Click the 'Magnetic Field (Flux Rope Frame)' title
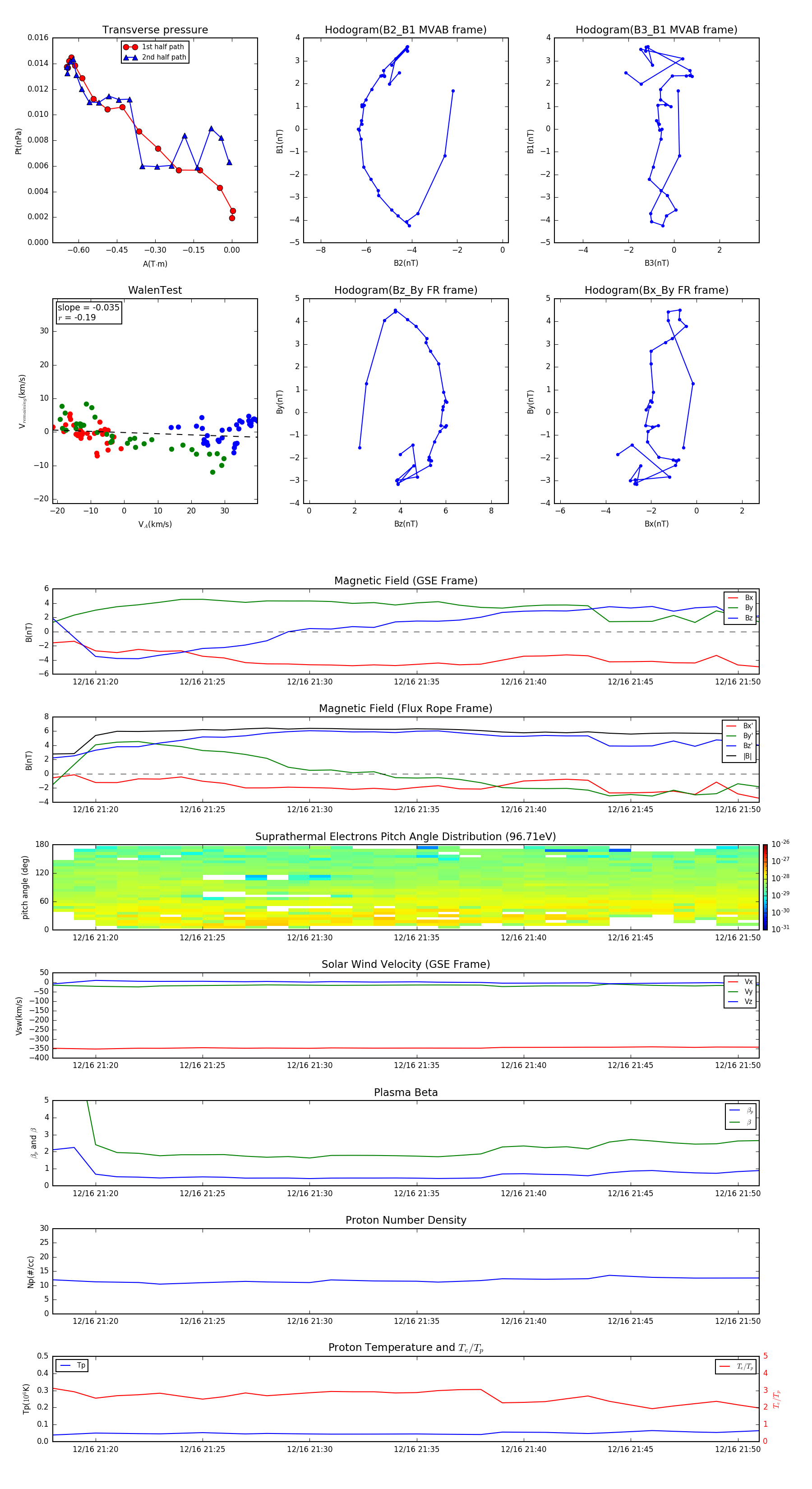Screen dimensions: 812x1489 tap(406, 709)
